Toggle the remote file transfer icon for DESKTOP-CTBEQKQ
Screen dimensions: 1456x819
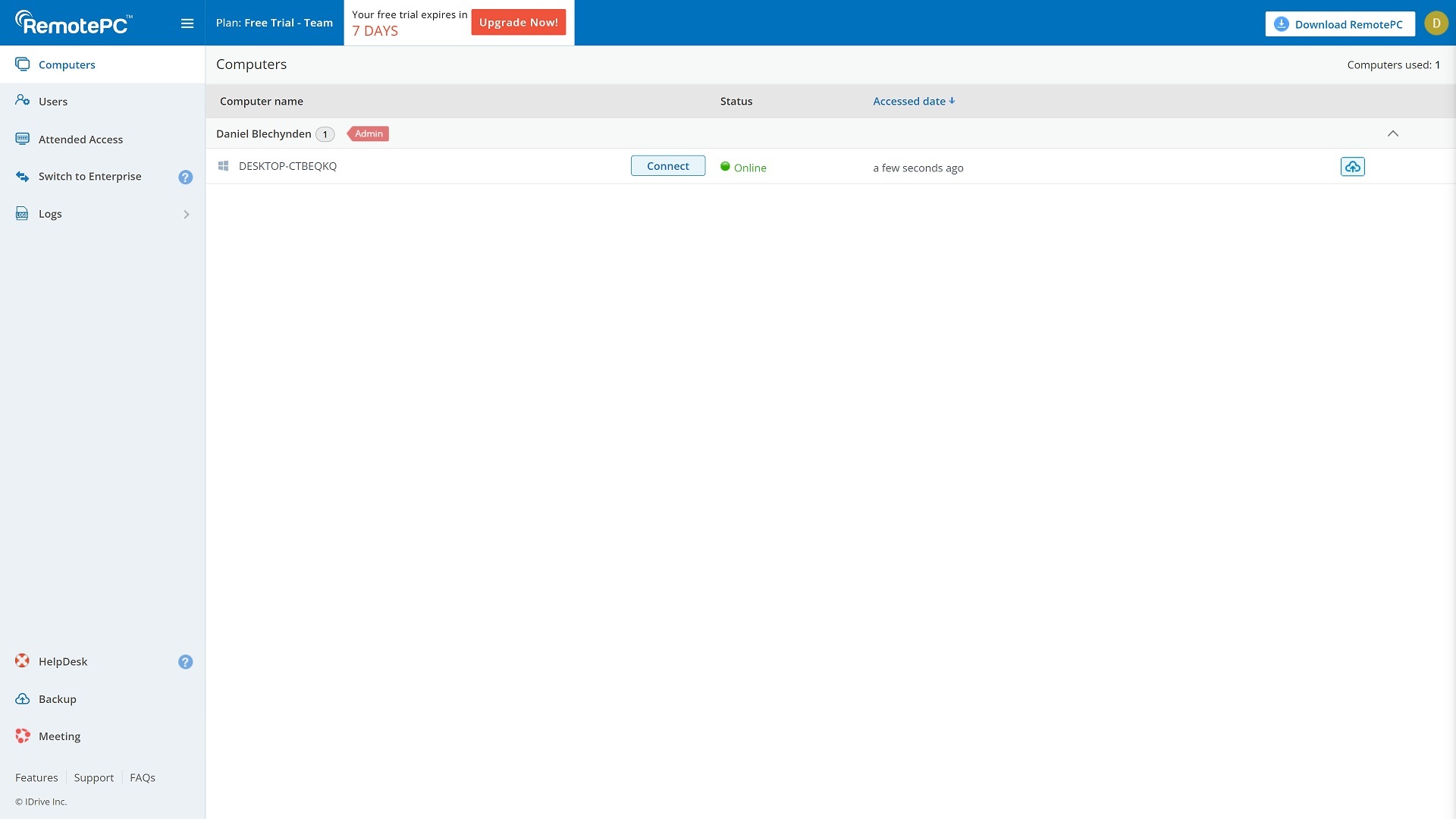1352,166
